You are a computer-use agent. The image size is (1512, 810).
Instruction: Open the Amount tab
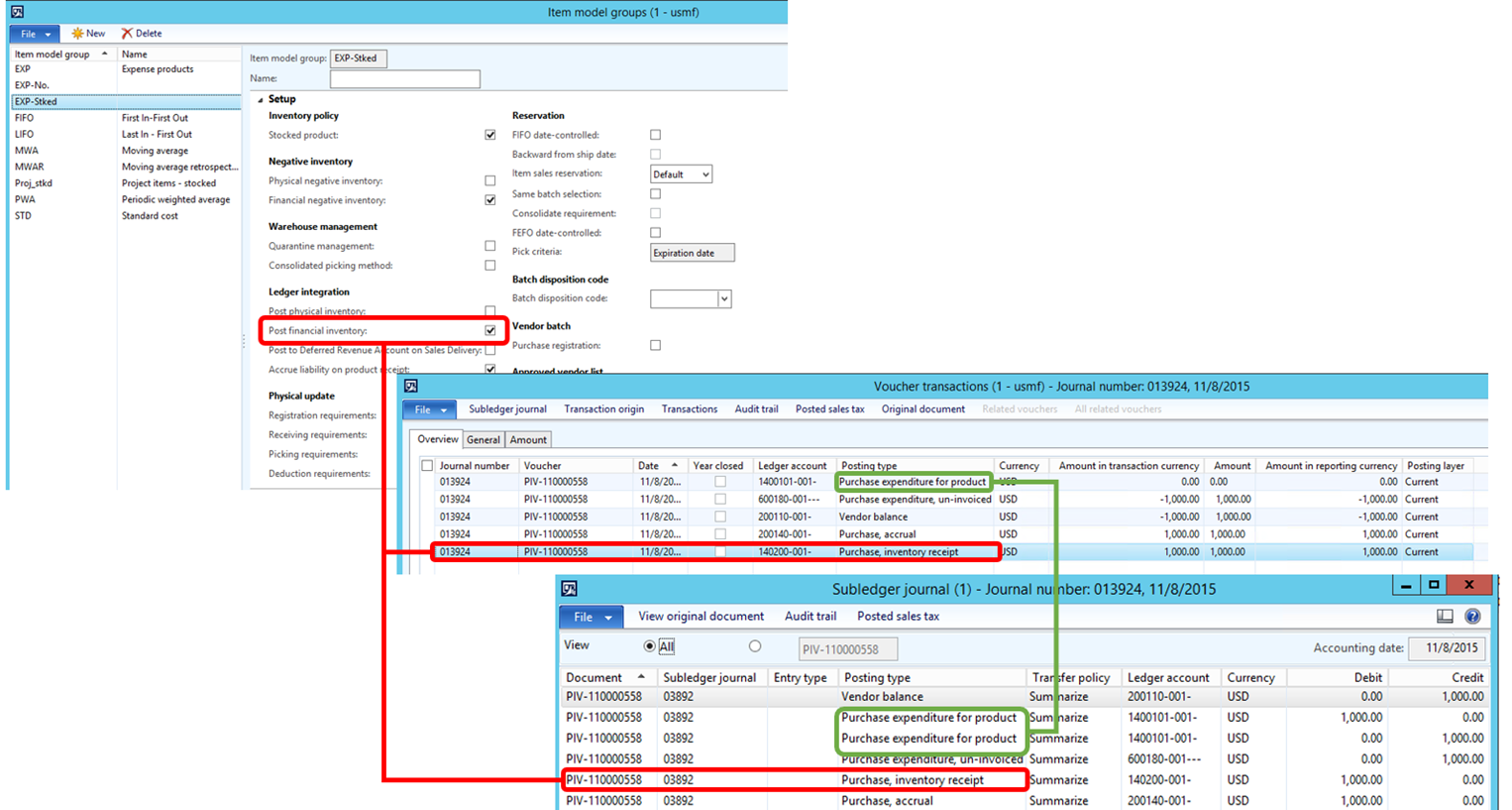coord(528,440)
